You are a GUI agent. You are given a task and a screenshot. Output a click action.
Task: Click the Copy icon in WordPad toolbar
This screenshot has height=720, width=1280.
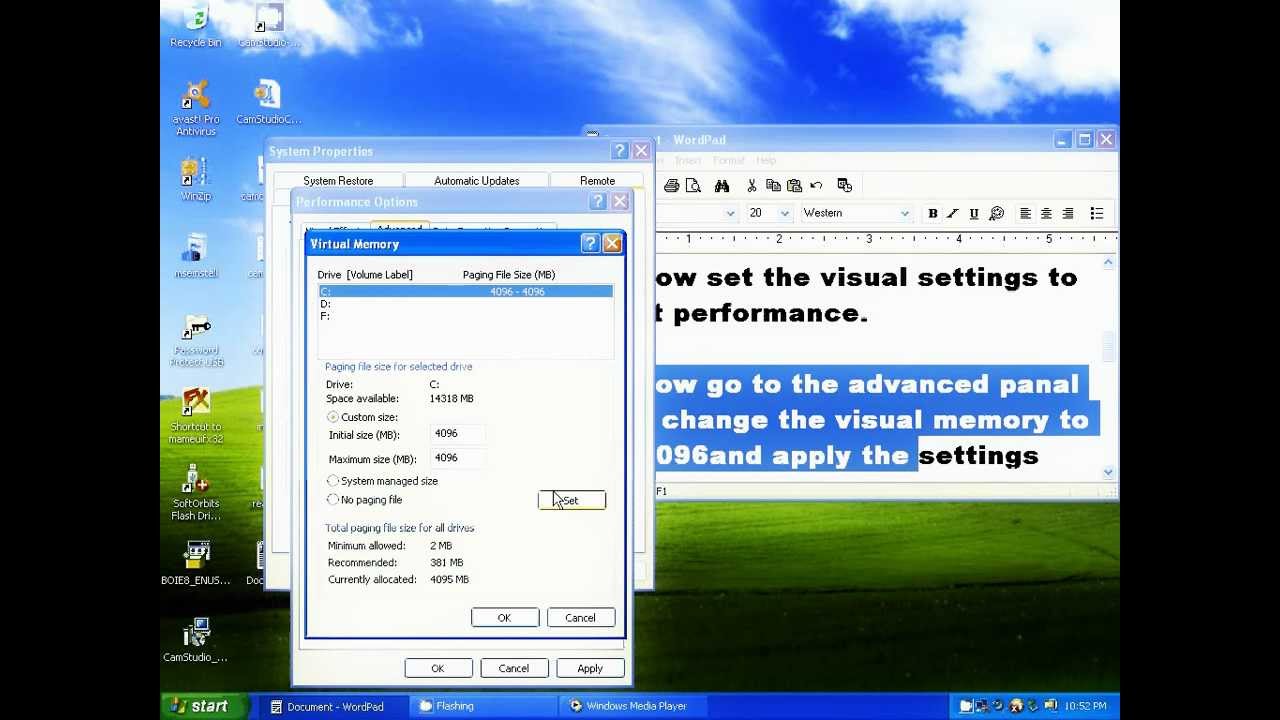(x=773, y=186)
